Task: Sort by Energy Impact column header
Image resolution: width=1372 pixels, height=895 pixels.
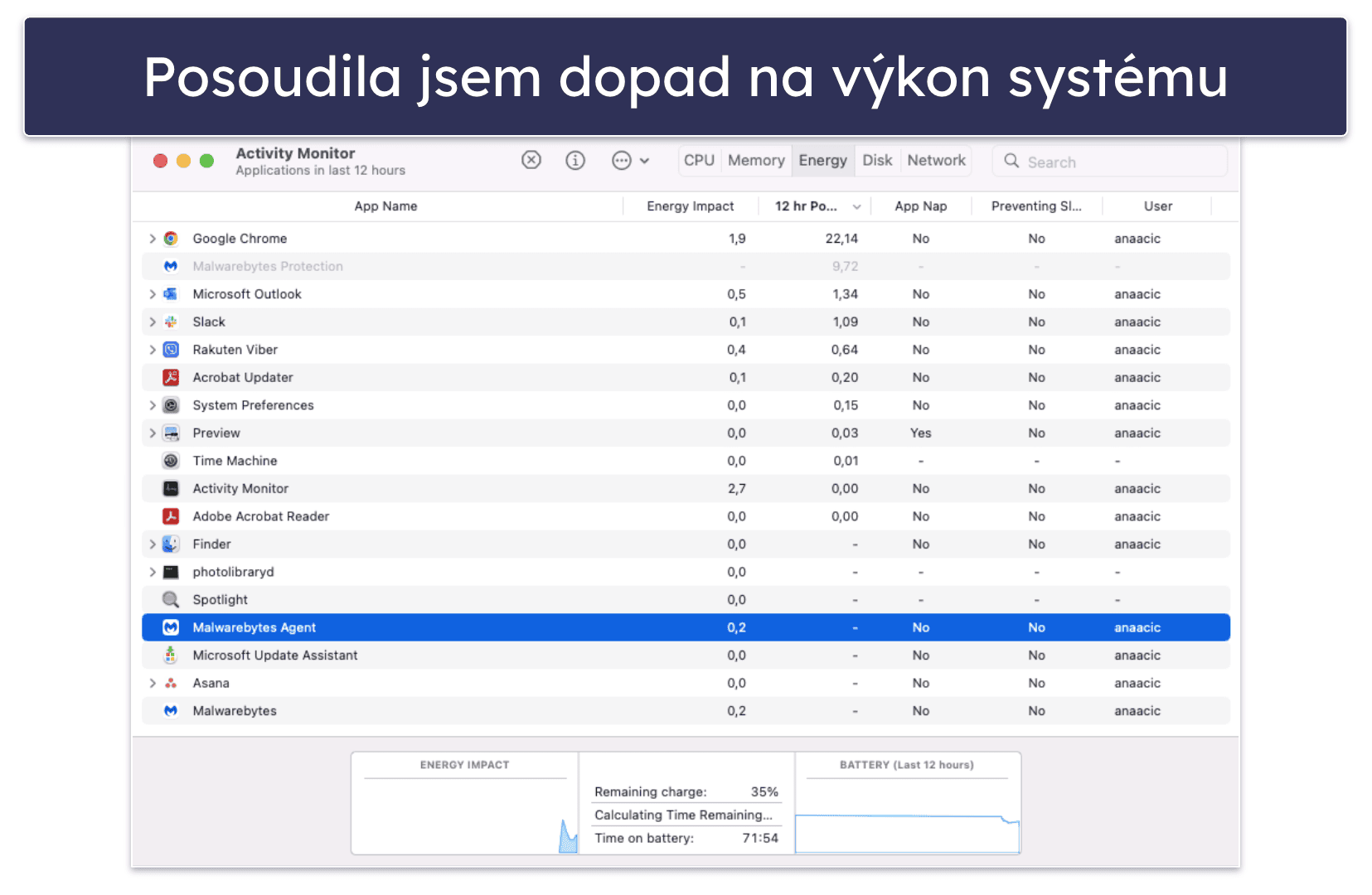Action: [690, 206]
